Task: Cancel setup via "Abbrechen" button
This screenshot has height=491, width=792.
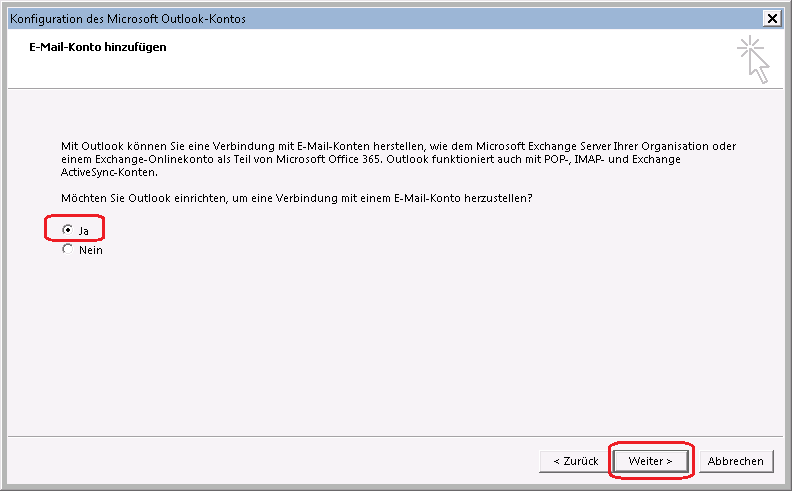Action: click(x=735, y=461)
